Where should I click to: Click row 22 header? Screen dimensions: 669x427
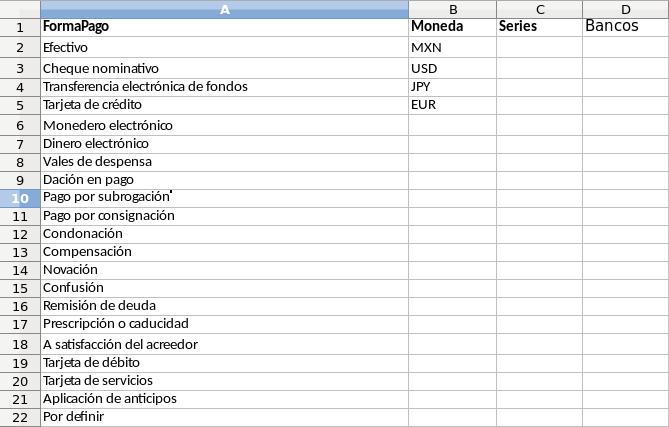(20, 416)
